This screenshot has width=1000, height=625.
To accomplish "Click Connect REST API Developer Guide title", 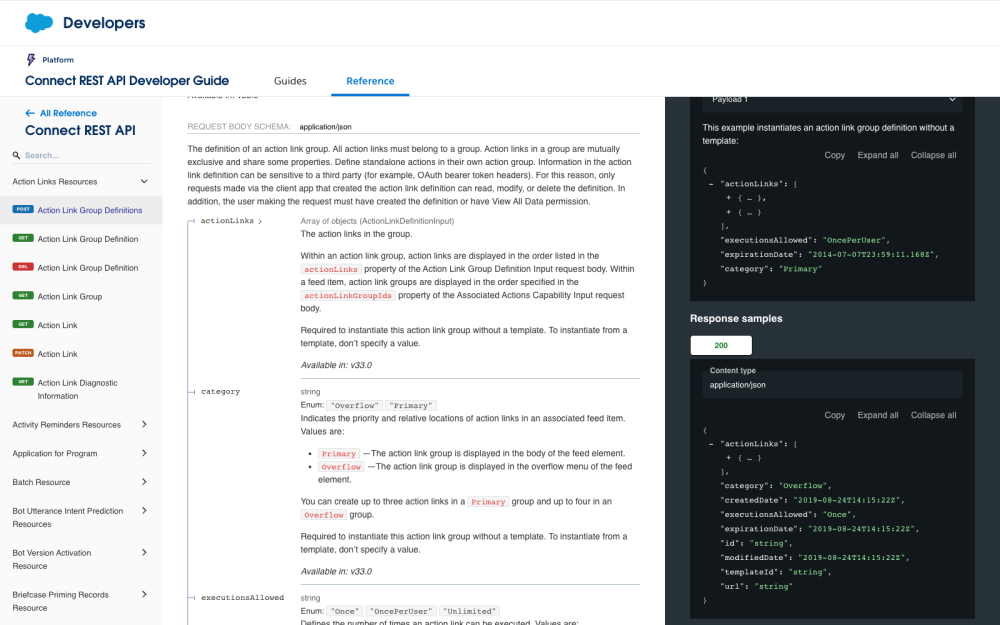I will (x=127, y=80).
